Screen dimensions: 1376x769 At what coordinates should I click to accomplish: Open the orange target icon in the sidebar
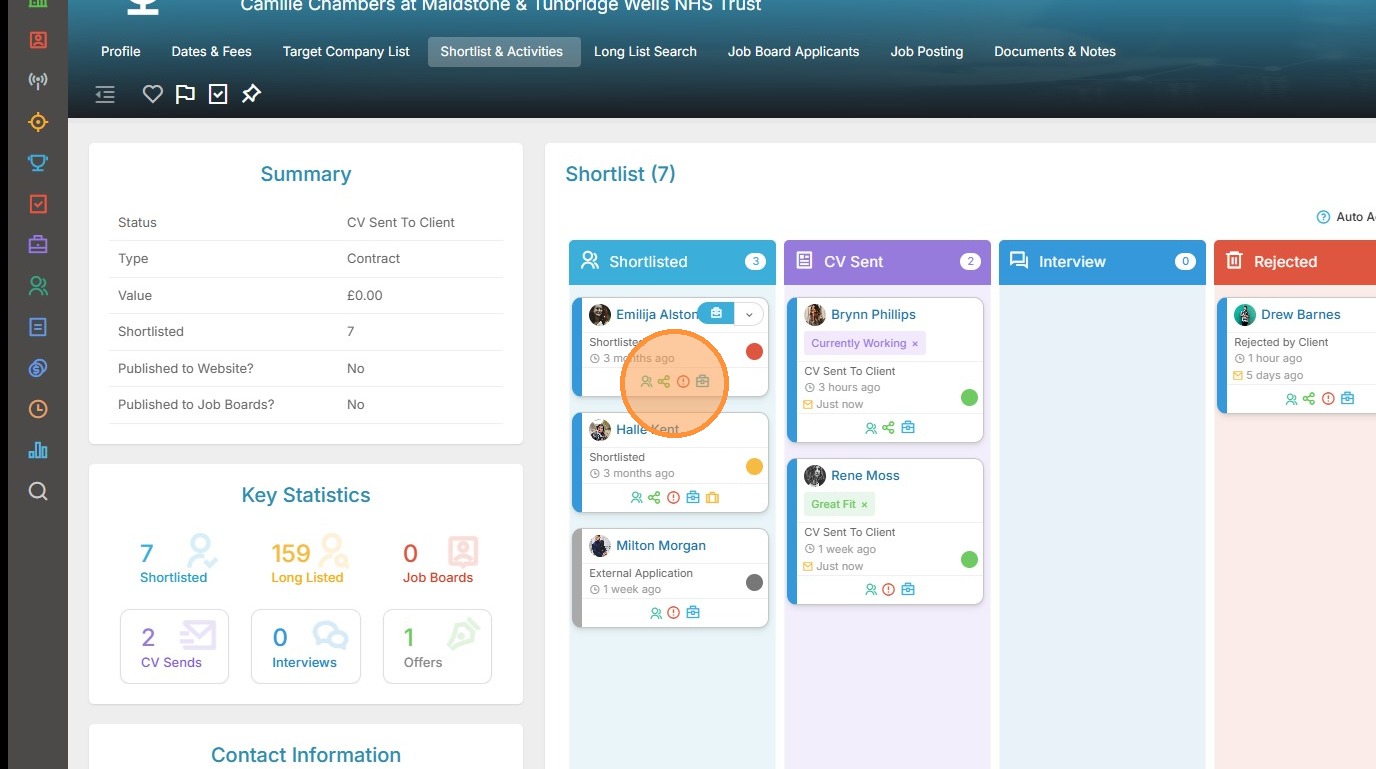point(38,122)
